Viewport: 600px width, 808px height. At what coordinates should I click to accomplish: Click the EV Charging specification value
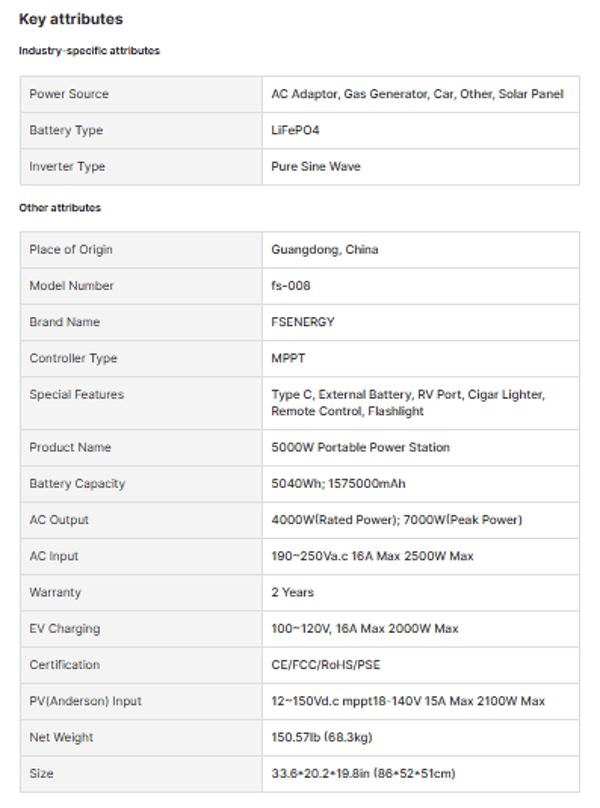tap(365, 629)
